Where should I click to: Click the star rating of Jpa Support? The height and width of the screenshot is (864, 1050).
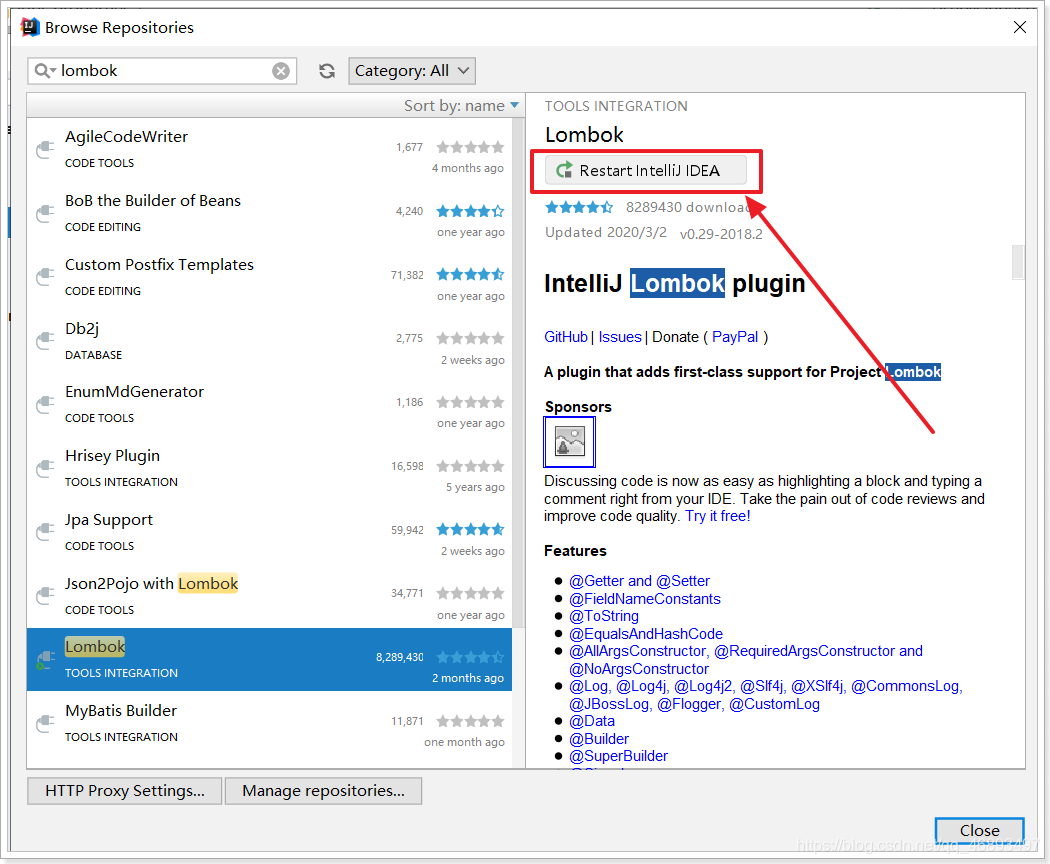pyautogui.click(x=470, y=530)
